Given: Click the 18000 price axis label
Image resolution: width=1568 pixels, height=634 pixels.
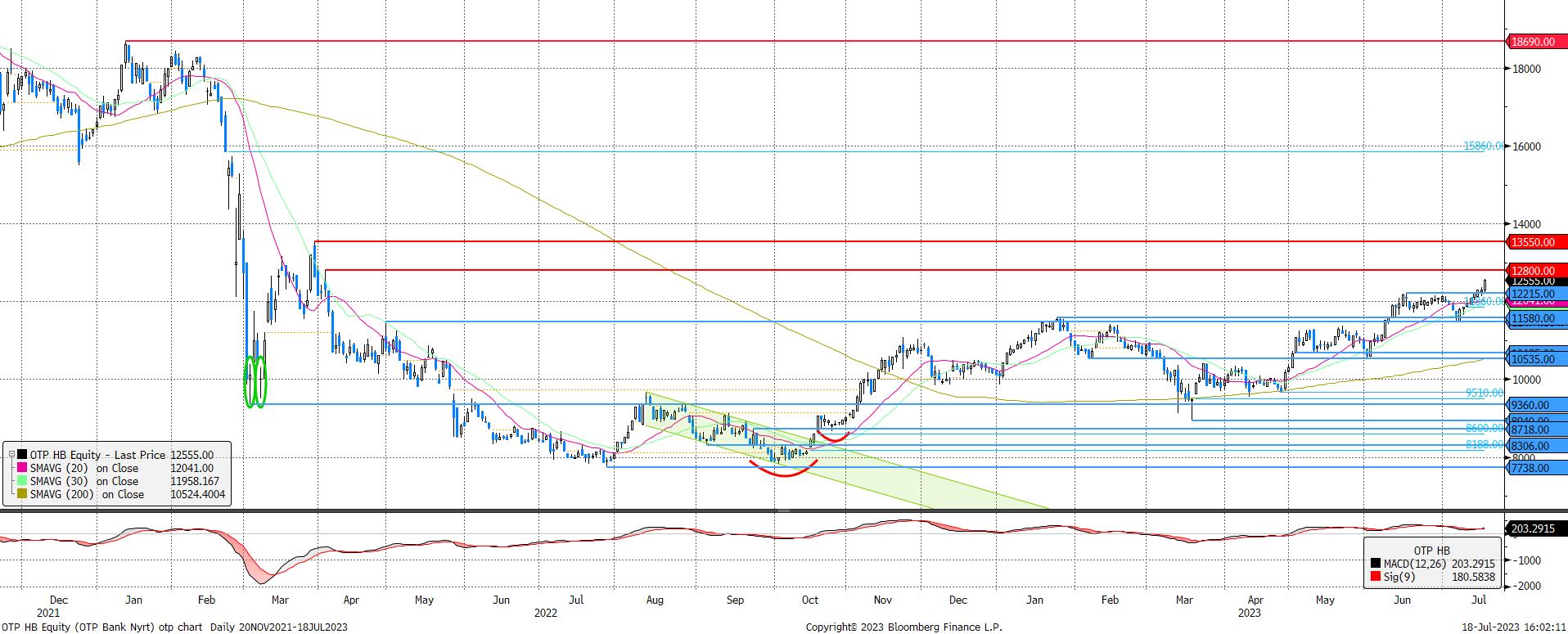Looking at the screenshot, I should [1526, 69].
